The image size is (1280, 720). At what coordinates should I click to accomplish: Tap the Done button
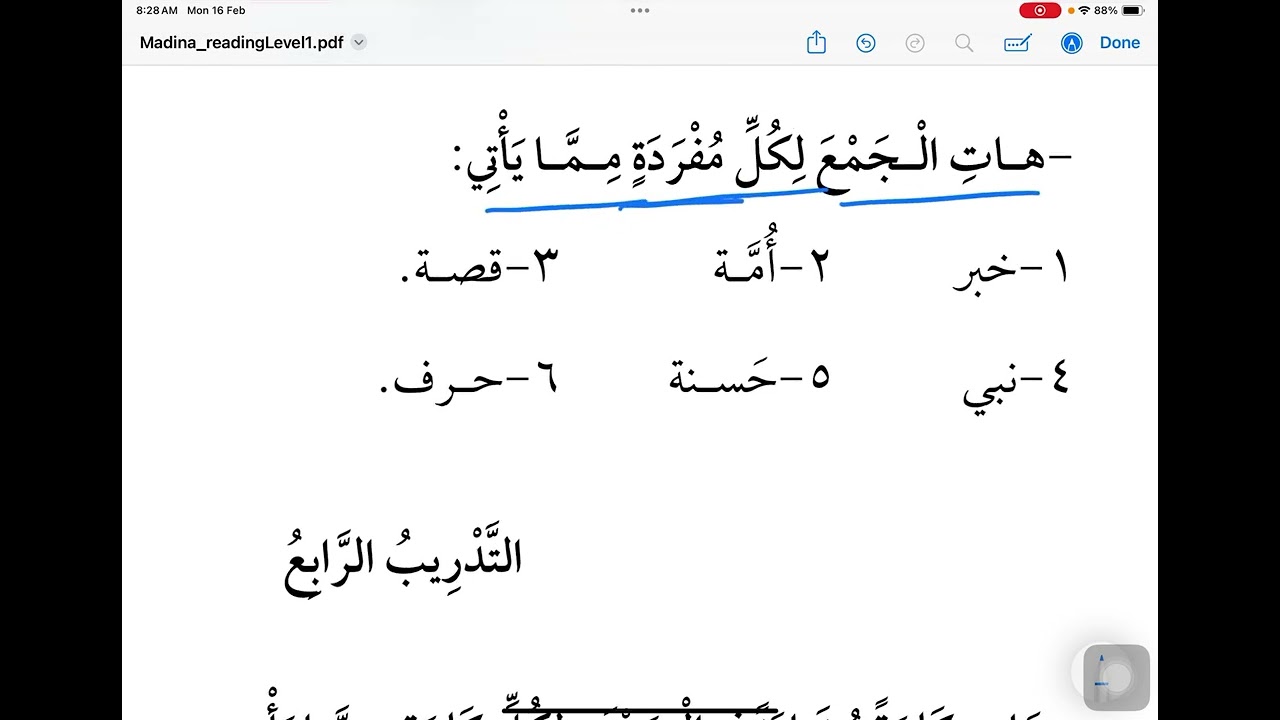pyautogui.click(x=1120, y=43)
